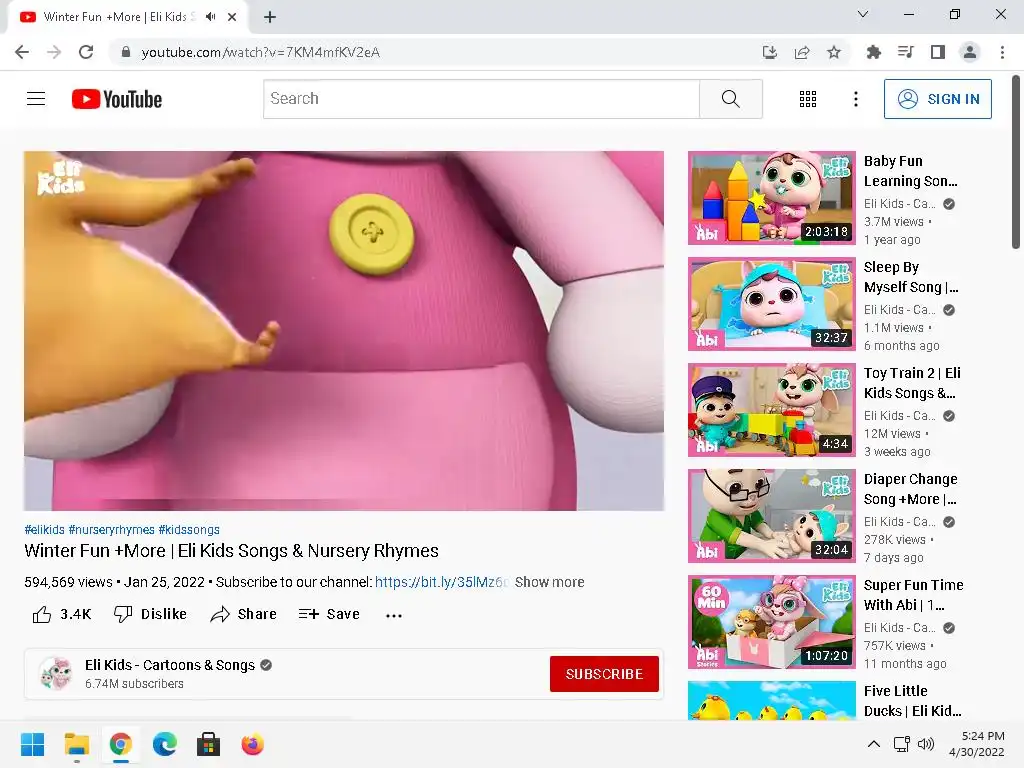Expand the tab search dropdown chevron
The image size is (1024, 768).
tap(863, 14)
